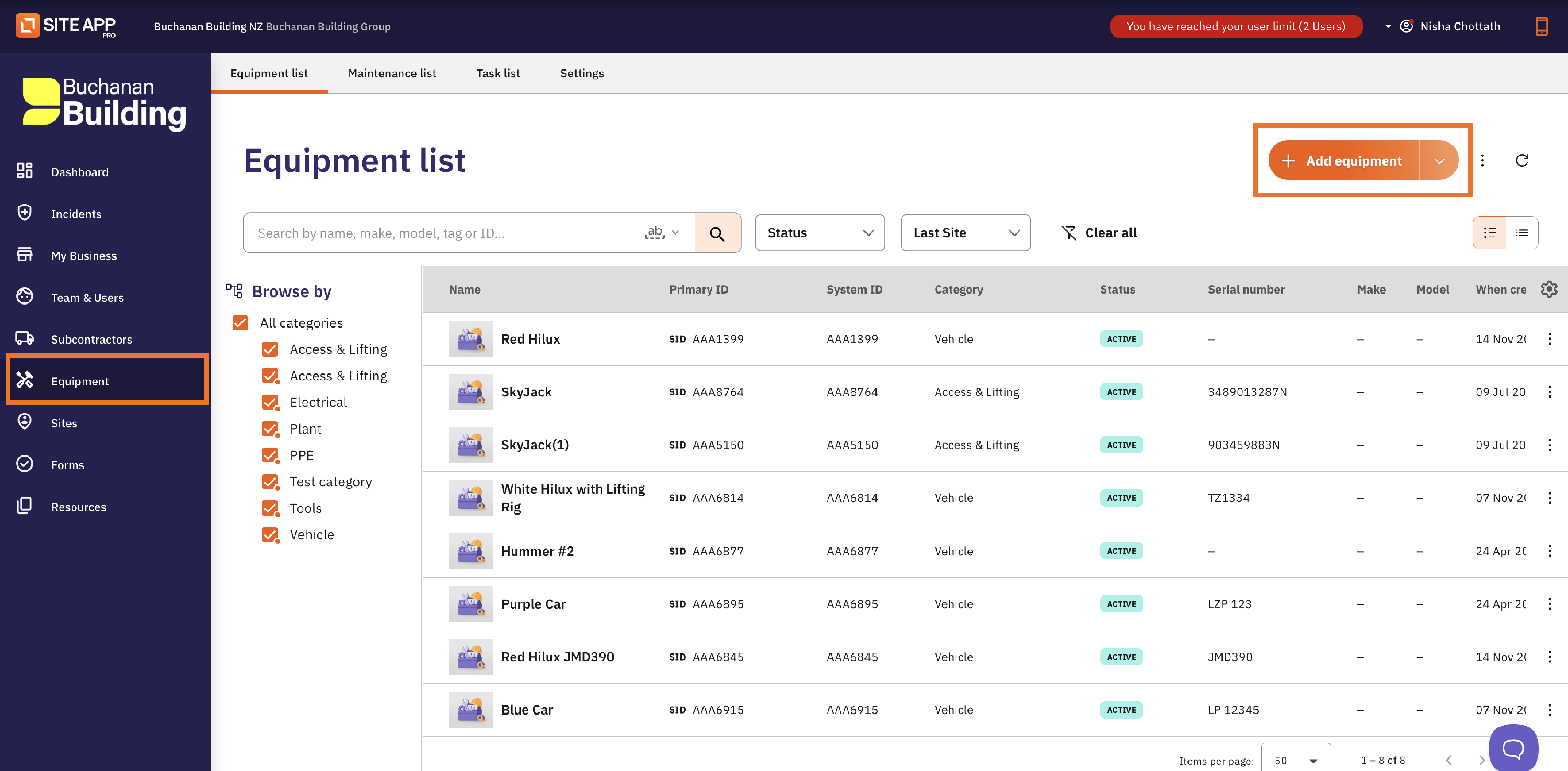Open chat support bubble
Image resolution: width=1568 pixels, height=771 pixels.
pos(1513,748)
